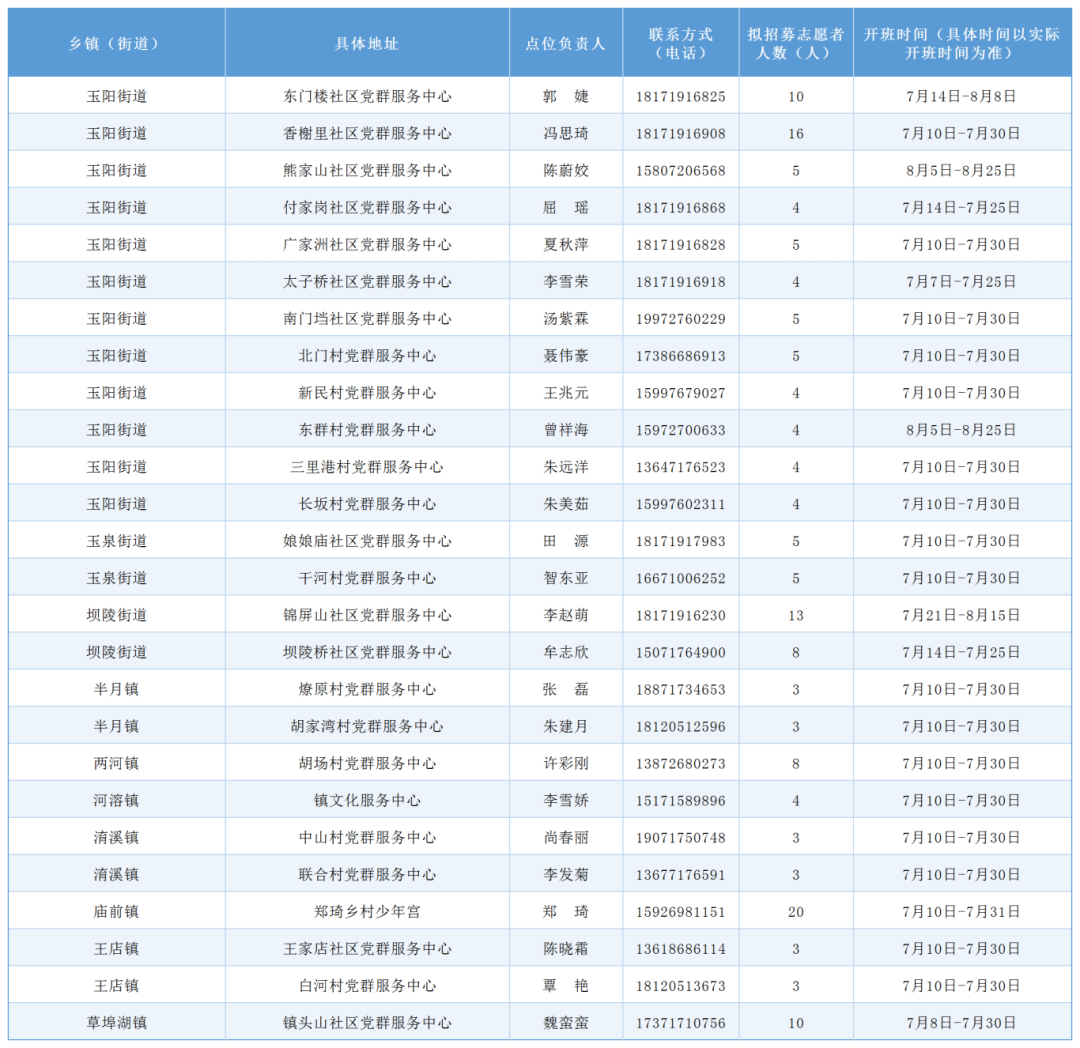Select contact person 魏蛮蛮
The height and width of the screenshot is (1048, 1080).
tap(565, 1022)
